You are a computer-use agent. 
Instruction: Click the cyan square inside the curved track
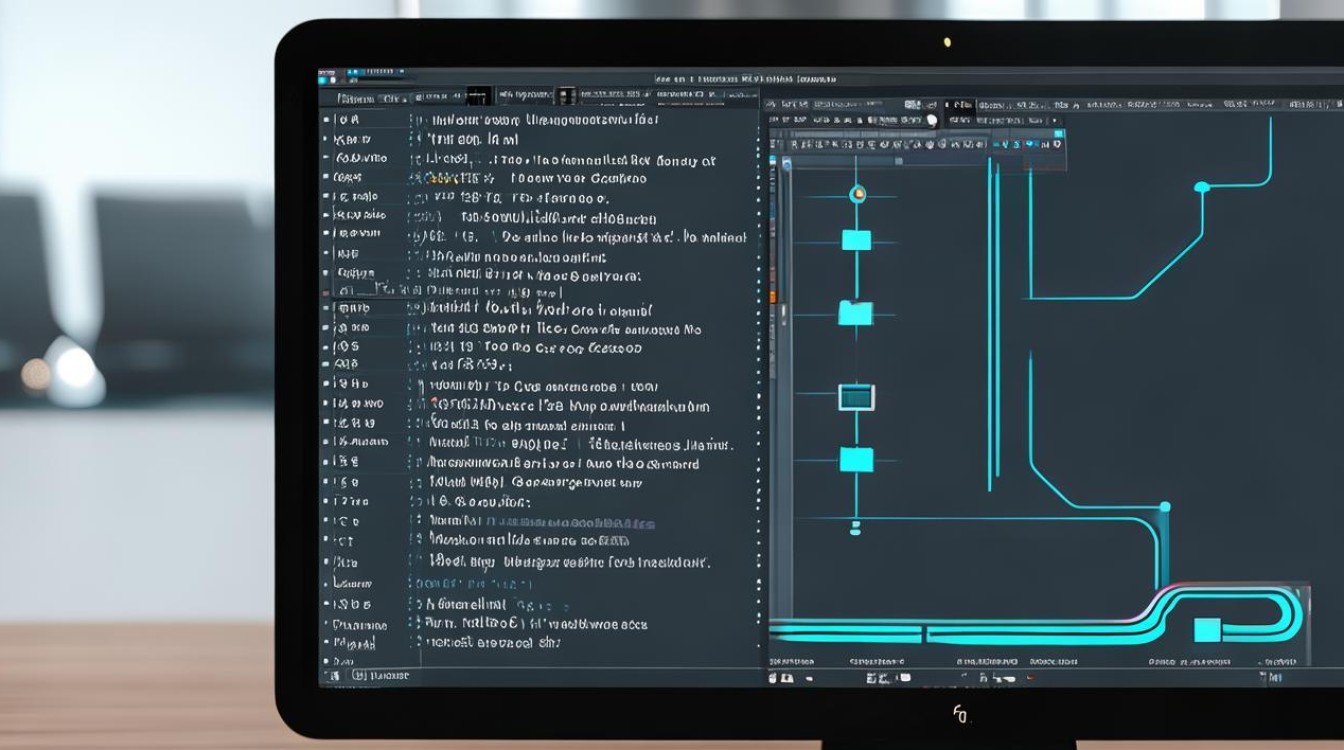point(1208,630)
